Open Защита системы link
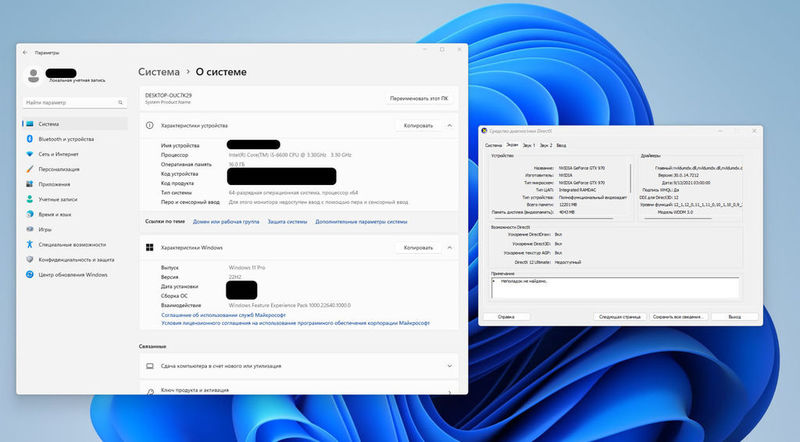 (287, 221)
